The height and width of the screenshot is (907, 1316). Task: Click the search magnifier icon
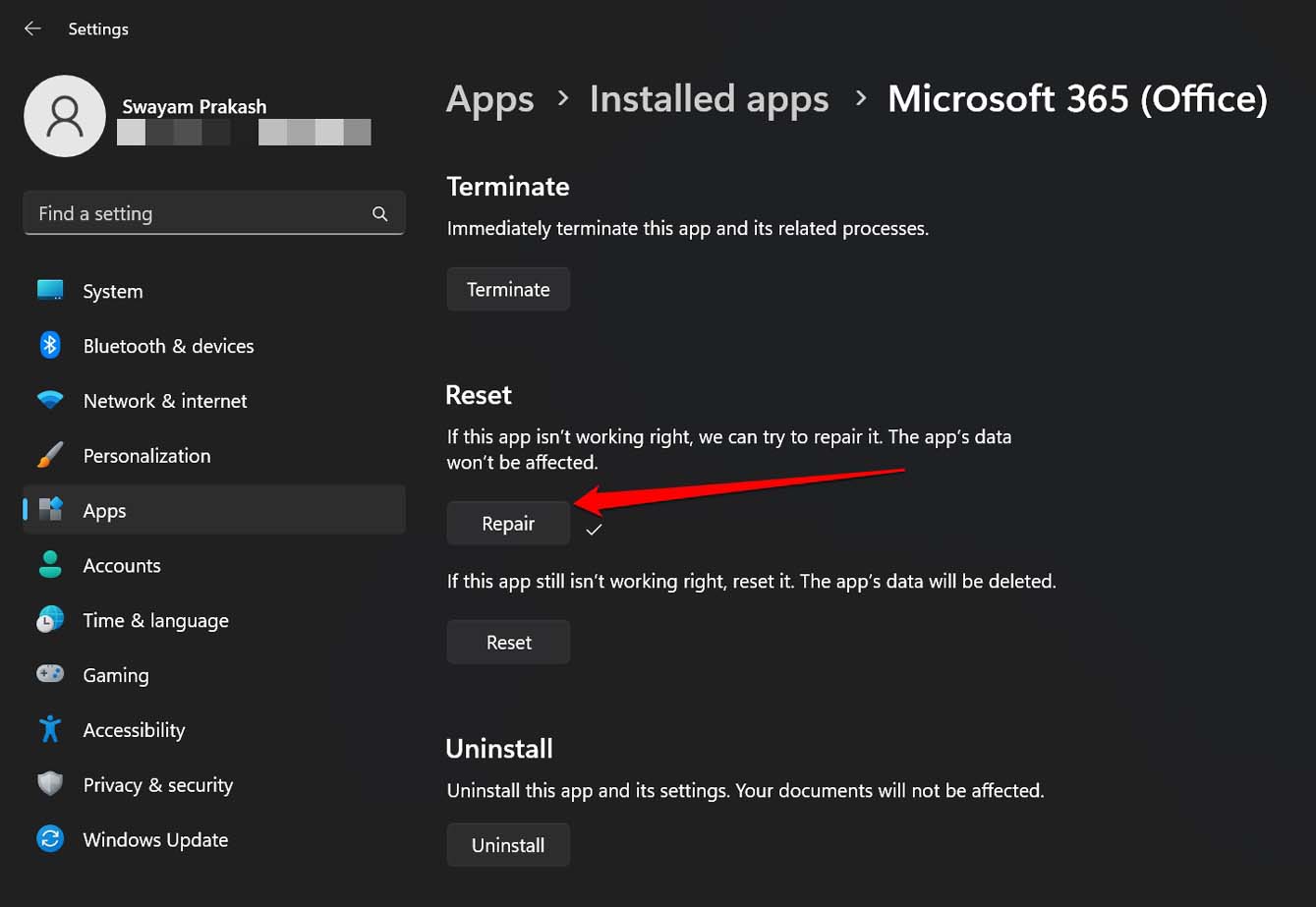click(380, 214)
